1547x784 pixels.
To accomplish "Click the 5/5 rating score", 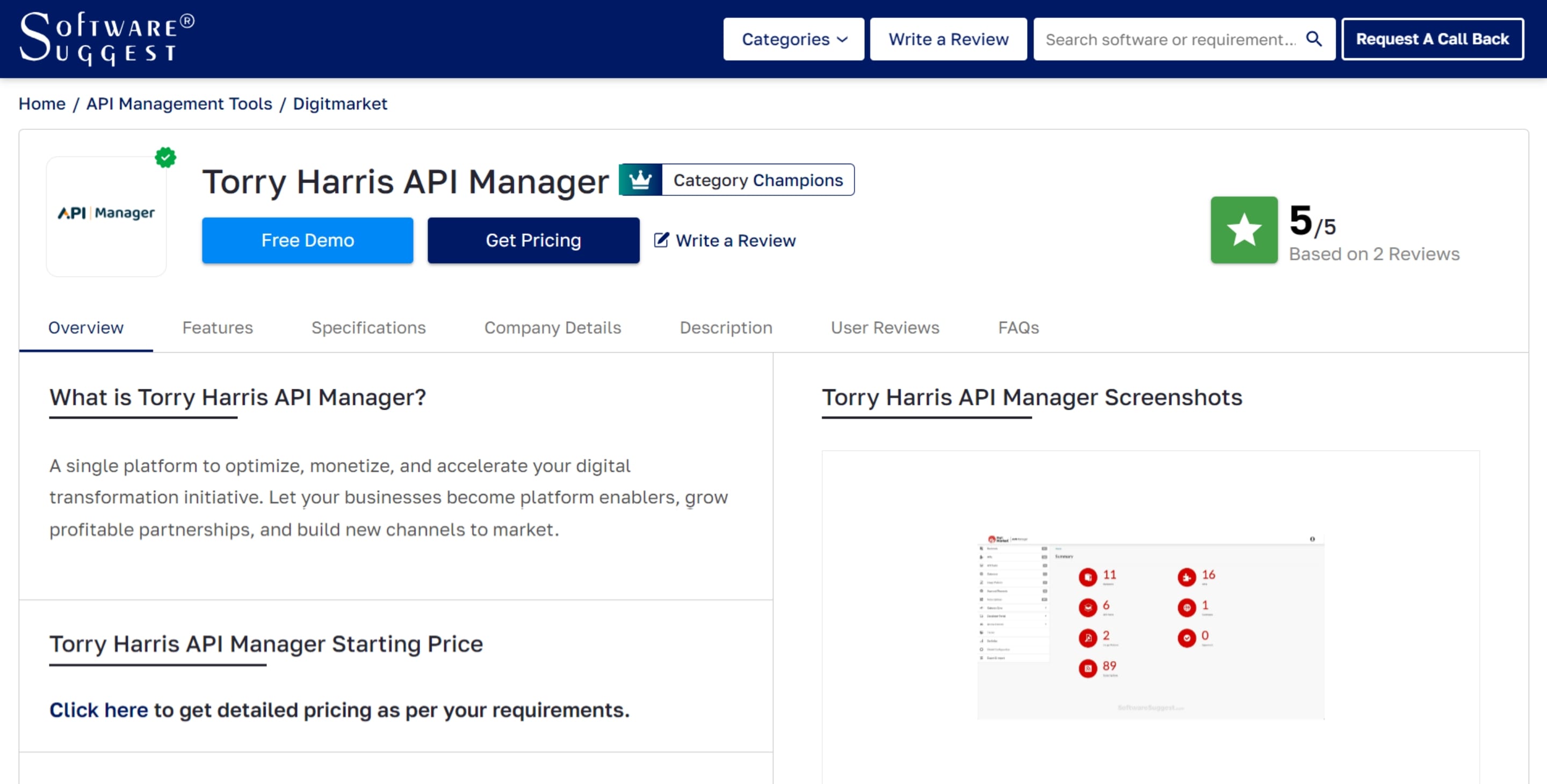I will pyautogui.click(x=1312, y=221).
